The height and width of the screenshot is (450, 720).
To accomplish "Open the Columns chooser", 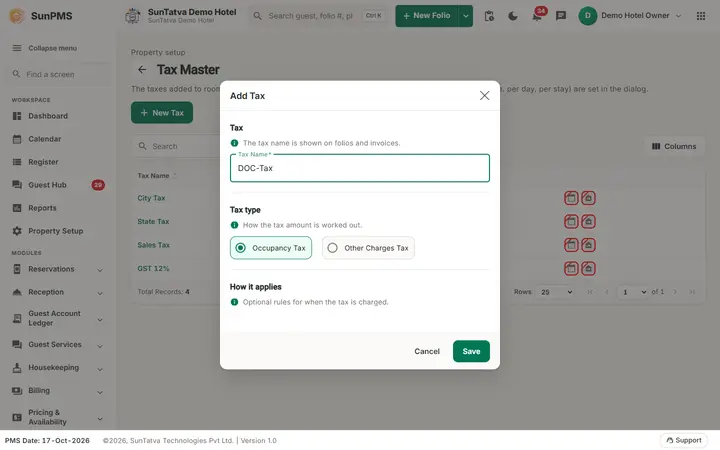I will 674,146.
